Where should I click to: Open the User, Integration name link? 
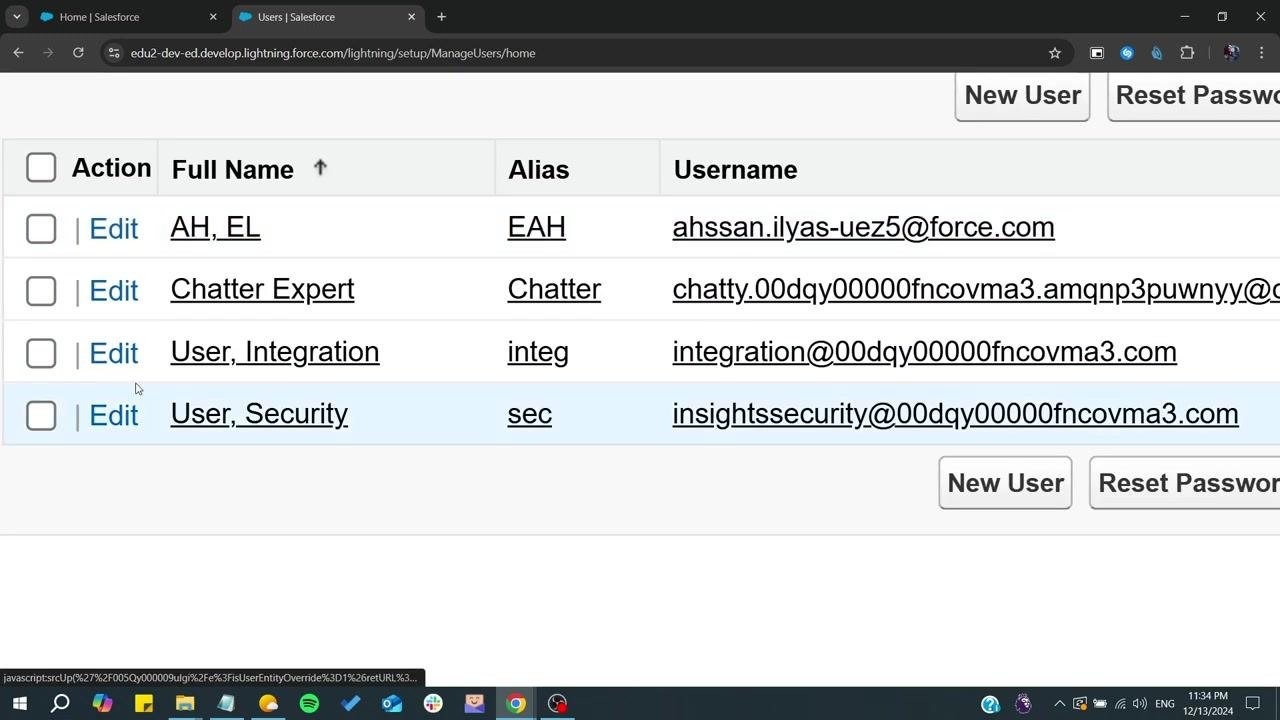click(275, 351)
